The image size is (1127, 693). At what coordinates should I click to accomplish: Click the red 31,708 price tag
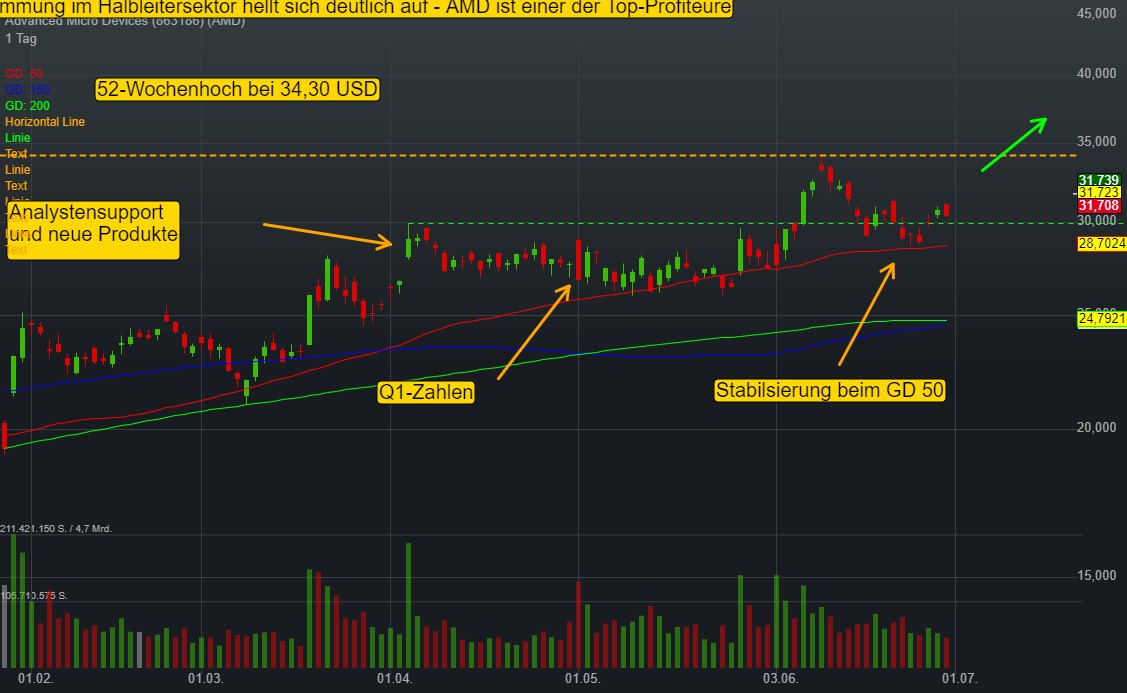coord(1099,206)
